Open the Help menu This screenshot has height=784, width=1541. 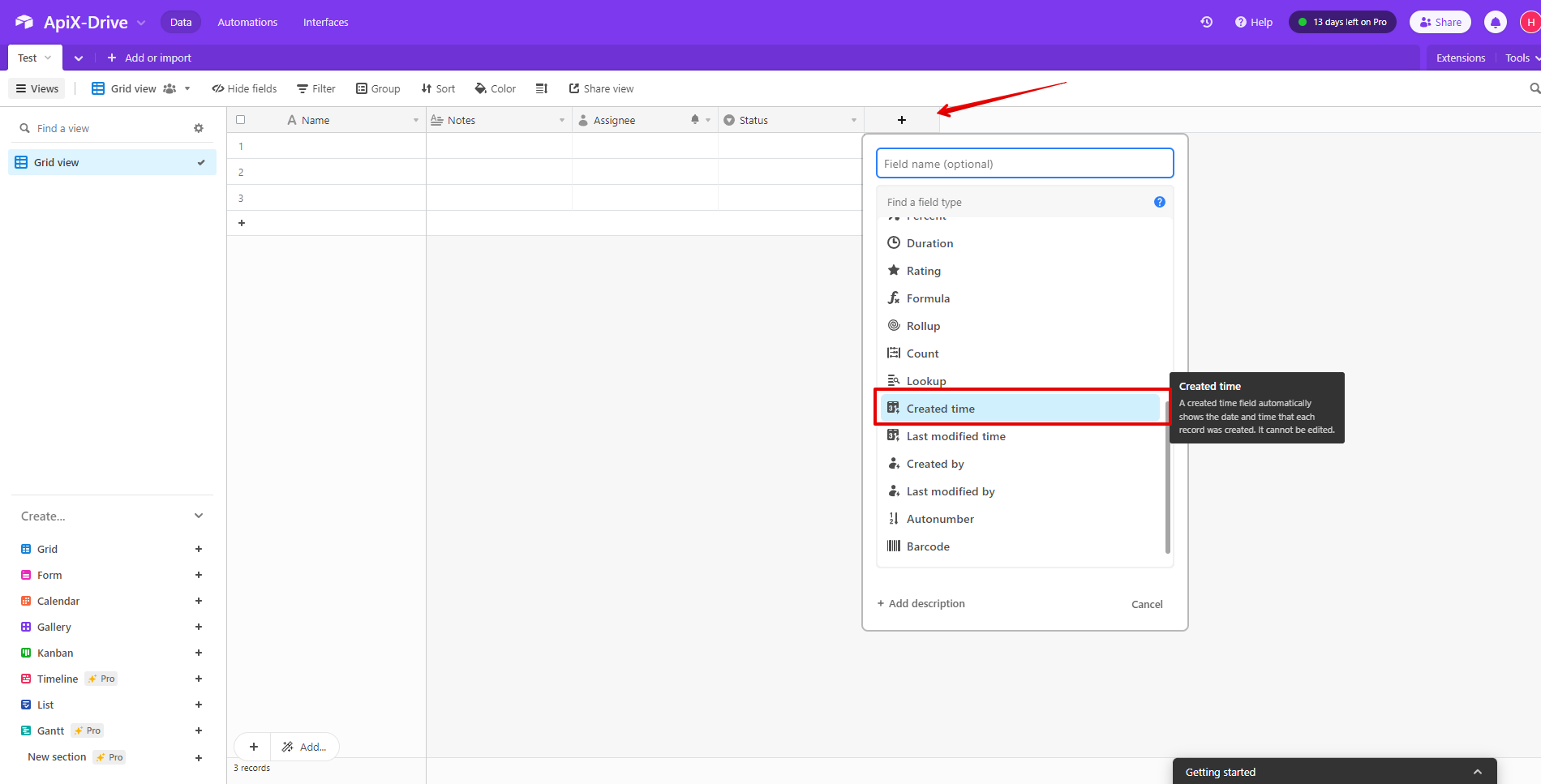[1254, 22]
